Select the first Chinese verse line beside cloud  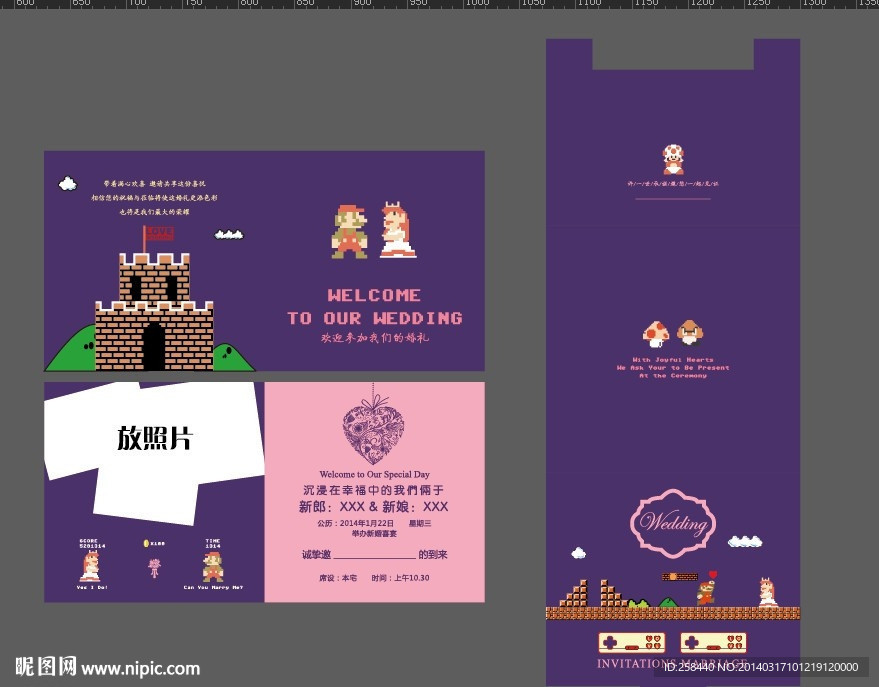point(154,183)
